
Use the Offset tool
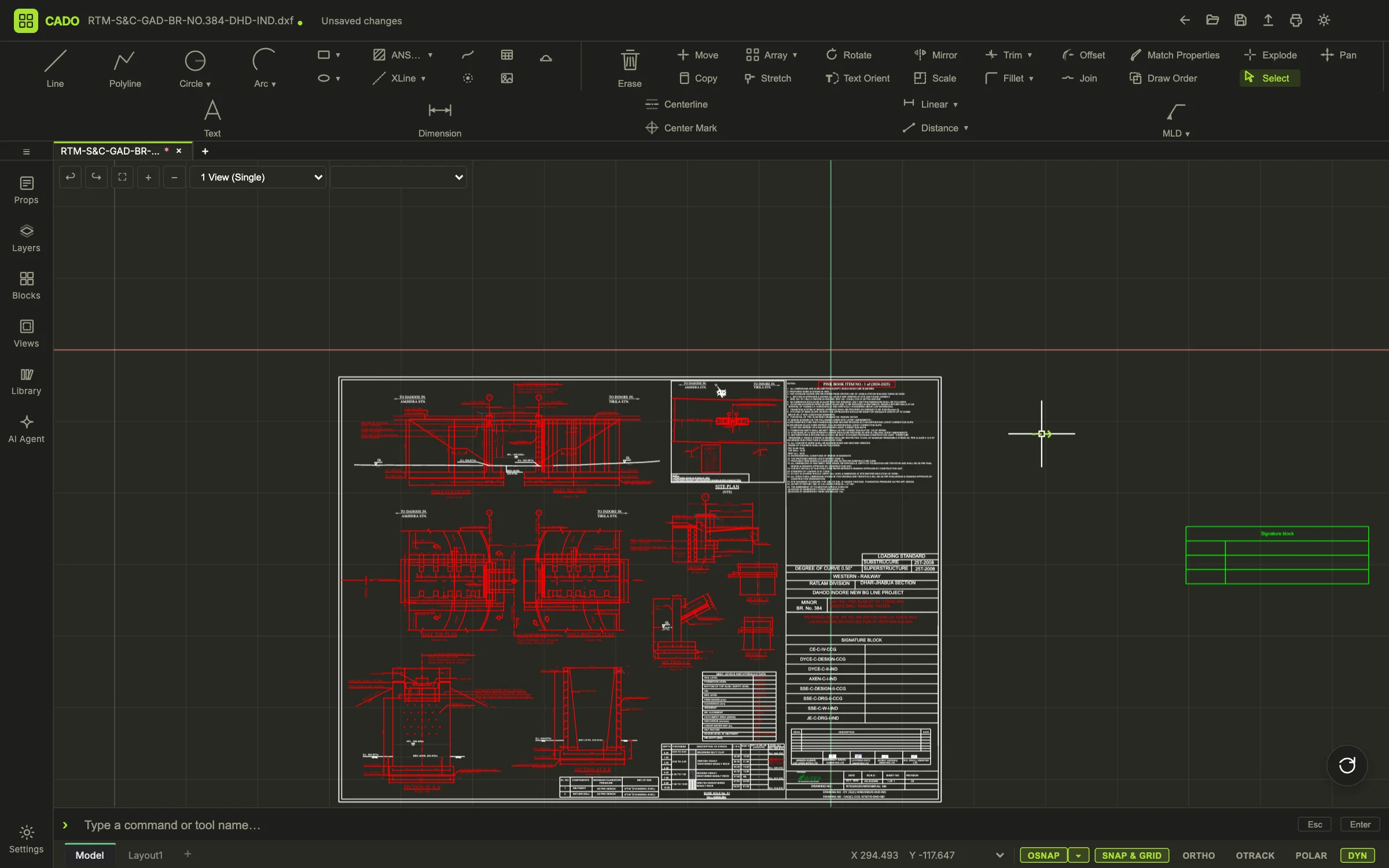(x=1083, y=55)
